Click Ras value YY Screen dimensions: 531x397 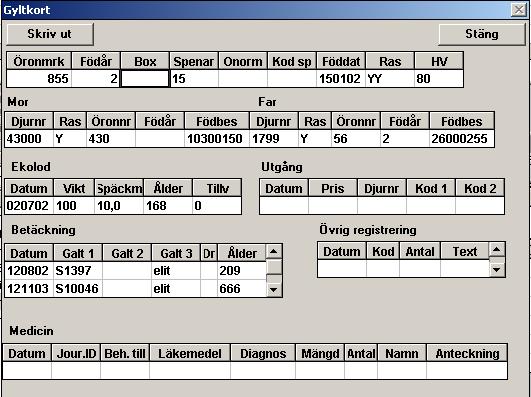click(x=390, y=79)
